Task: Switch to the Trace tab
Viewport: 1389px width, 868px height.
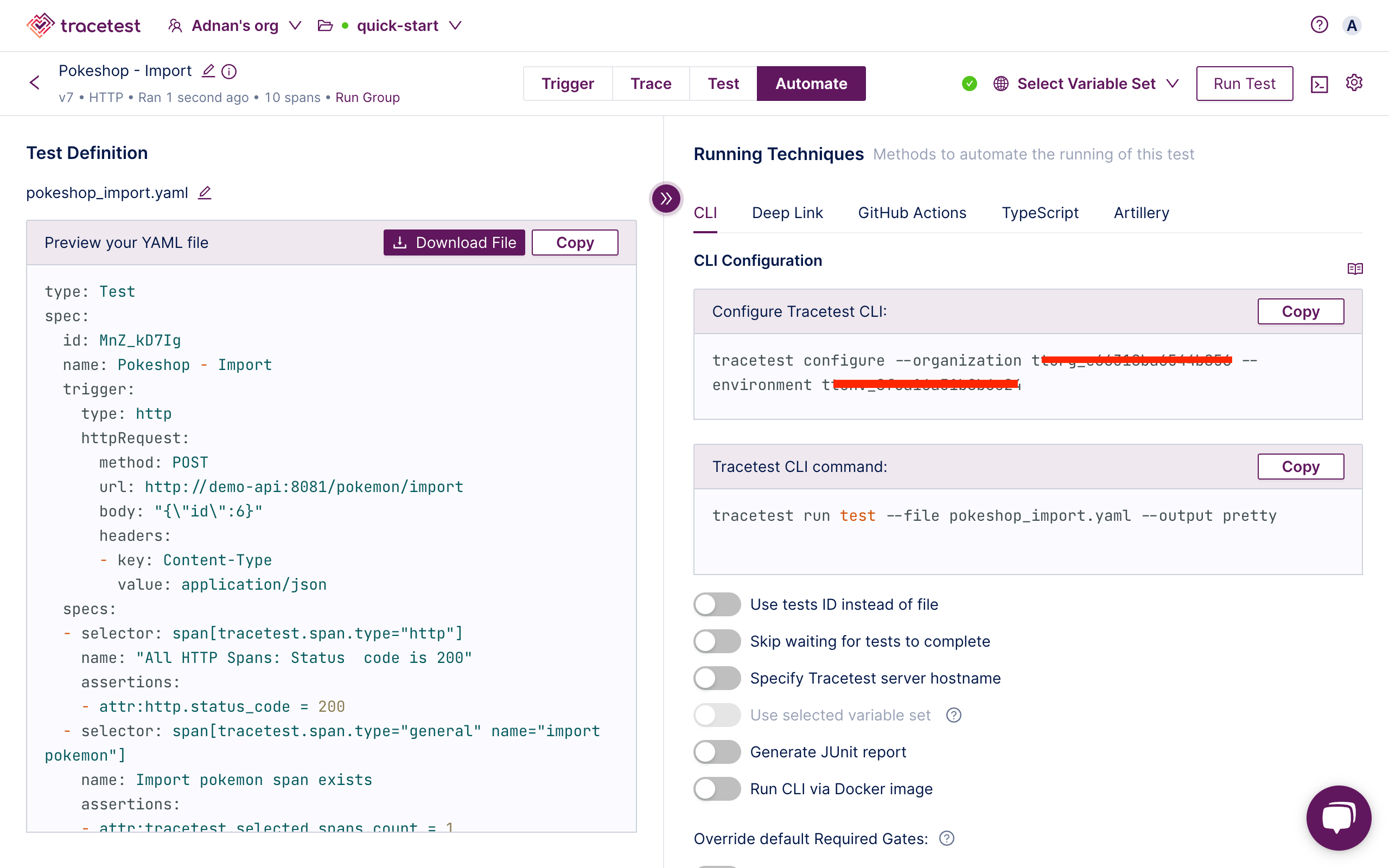Action: (x=651, y=84)
